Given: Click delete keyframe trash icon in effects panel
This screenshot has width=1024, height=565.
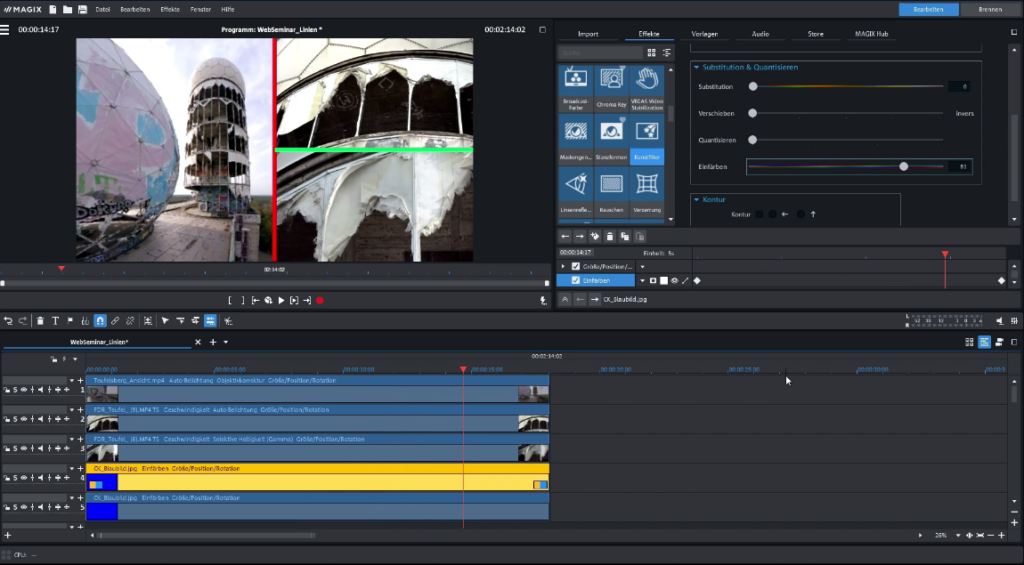Looking at the screenshot, I should pyautogui.click(x=610, y=236).
